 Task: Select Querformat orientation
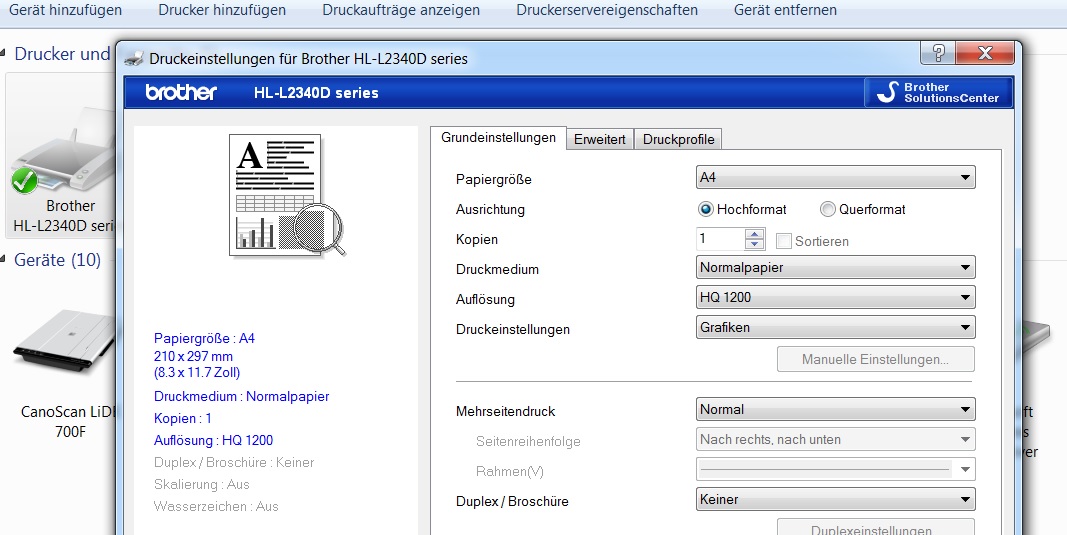863,210
